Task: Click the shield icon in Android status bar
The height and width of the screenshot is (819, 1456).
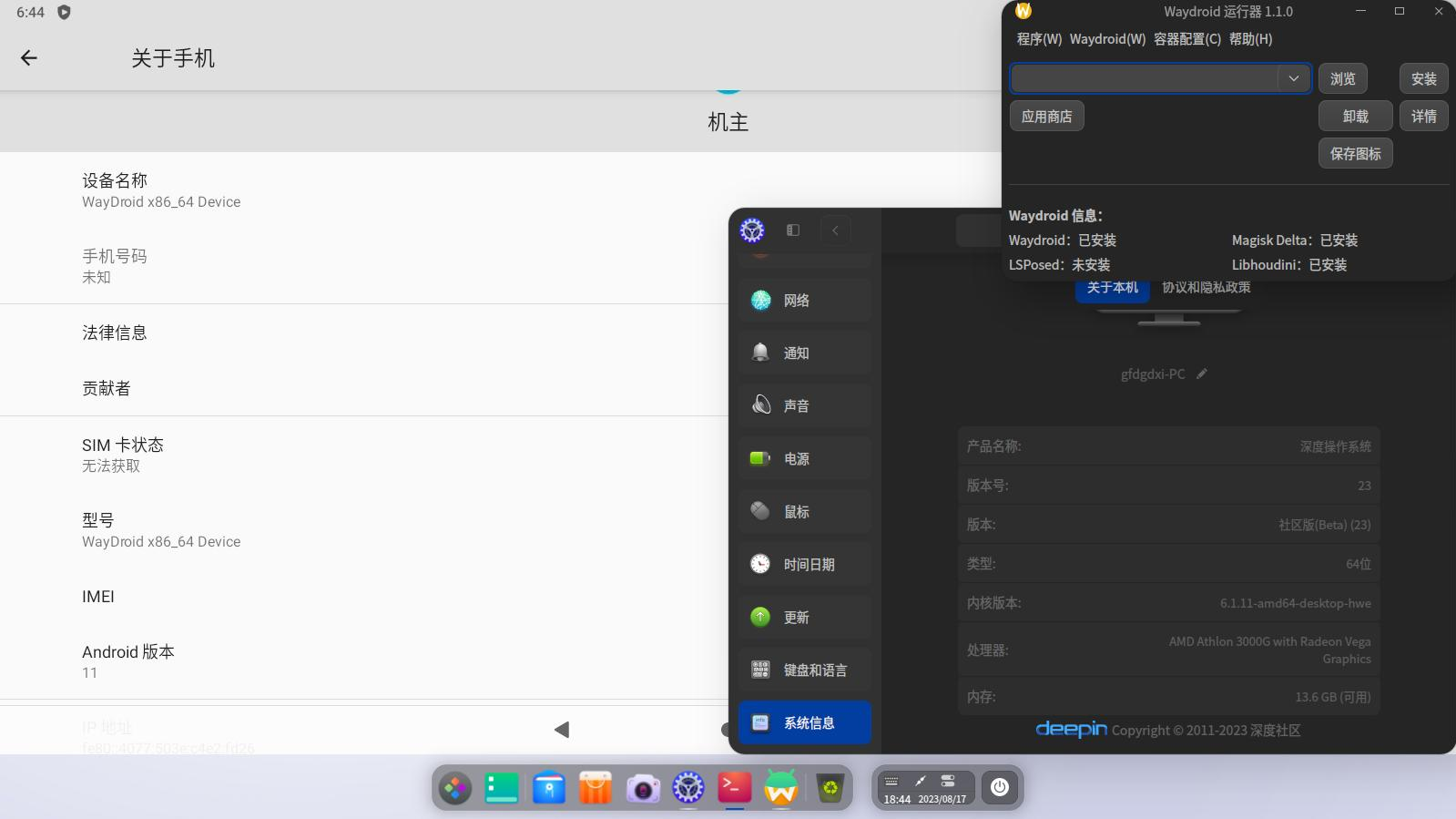Action: (64, 12)
